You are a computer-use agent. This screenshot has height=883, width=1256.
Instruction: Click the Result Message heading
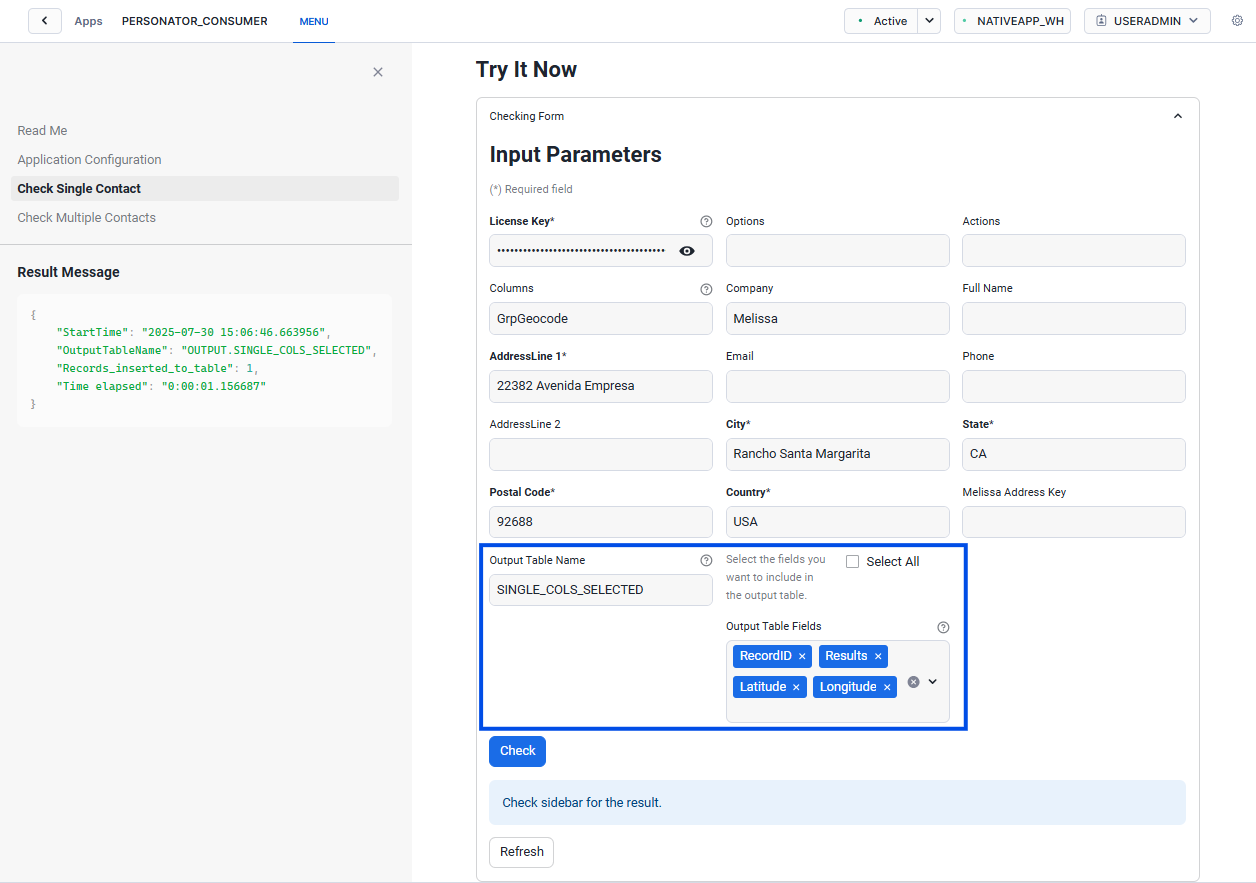click(x=68, y=272)
